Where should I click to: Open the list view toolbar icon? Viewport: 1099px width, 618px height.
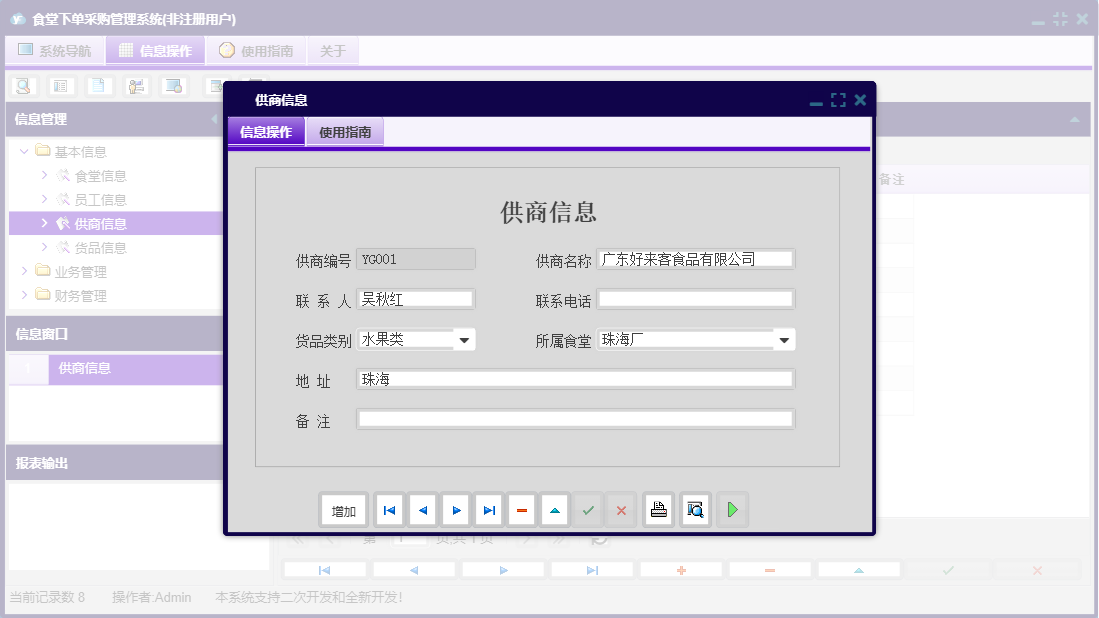61,86
